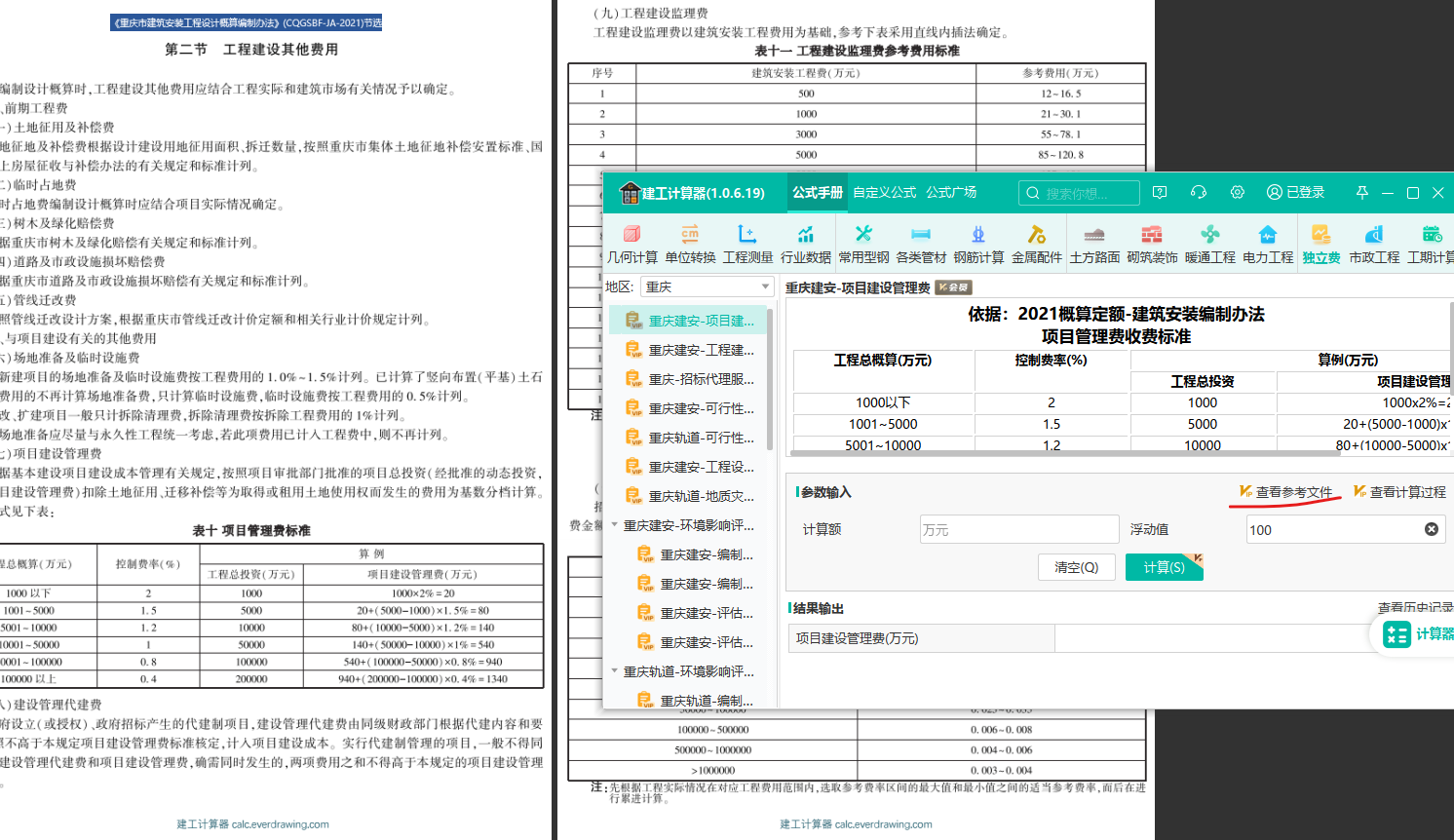Viewport: 1454px width, 840px height.
Task: Open the 砌筑装饰 masonry category
Action: pos(1152,244)
